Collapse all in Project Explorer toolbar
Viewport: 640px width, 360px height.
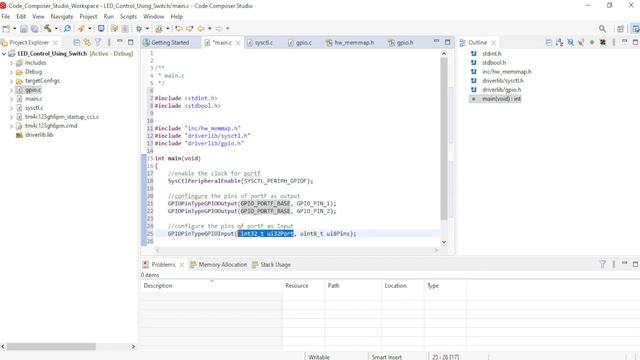point(76,42)
